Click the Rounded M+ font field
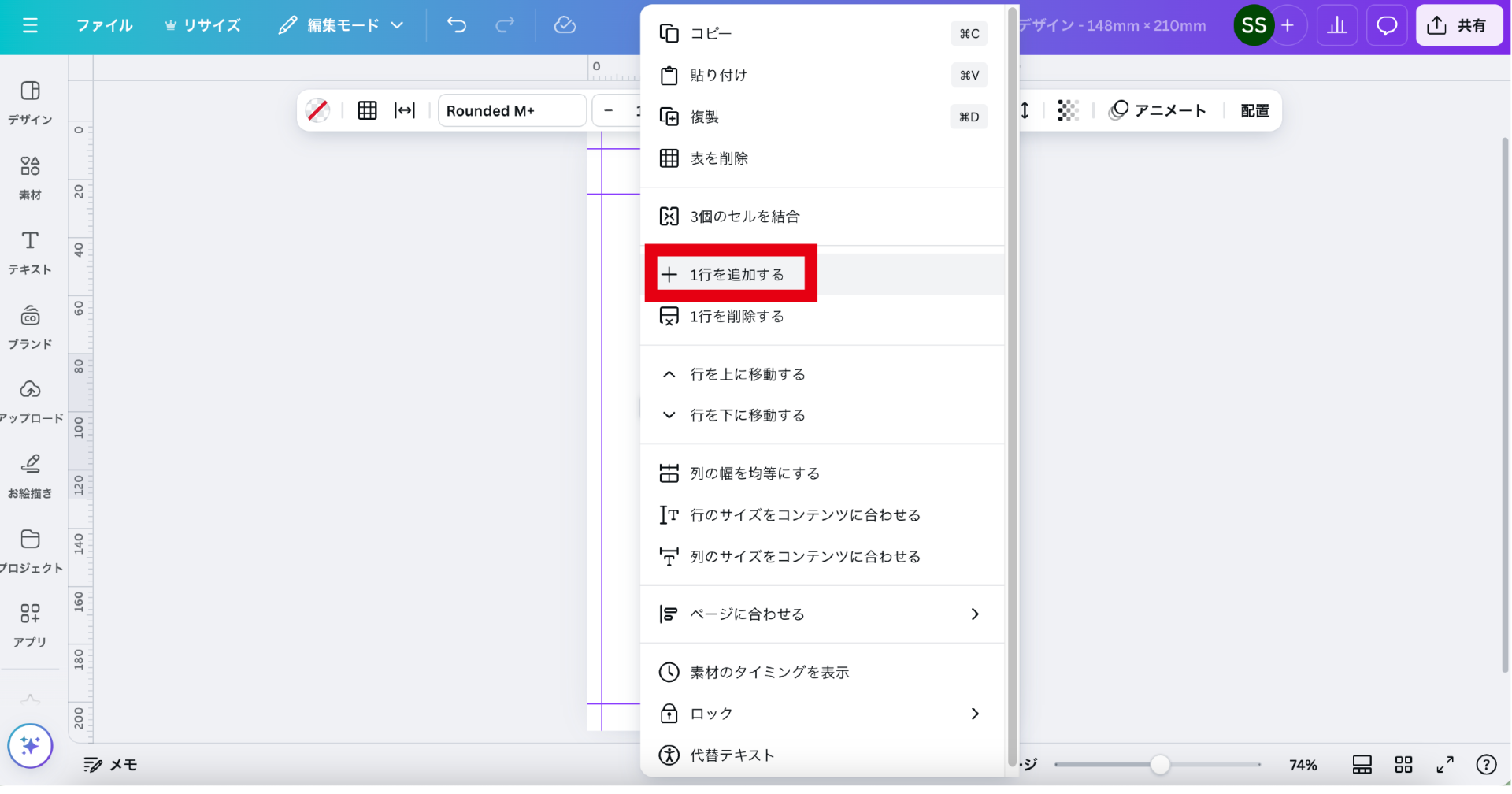This screenshot has width=1512, height=794. (512, 111)
